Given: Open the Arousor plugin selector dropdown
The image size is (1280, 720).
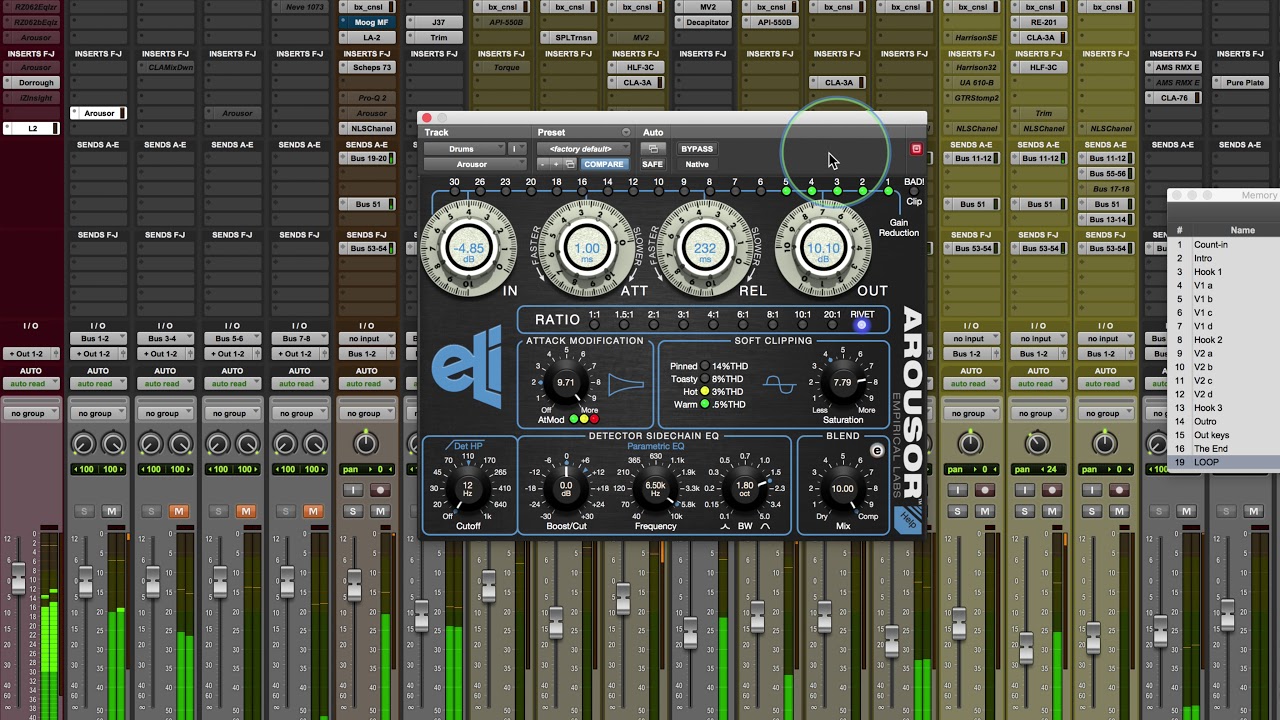Looking at the screenshot, I should (x=475, y=164).
